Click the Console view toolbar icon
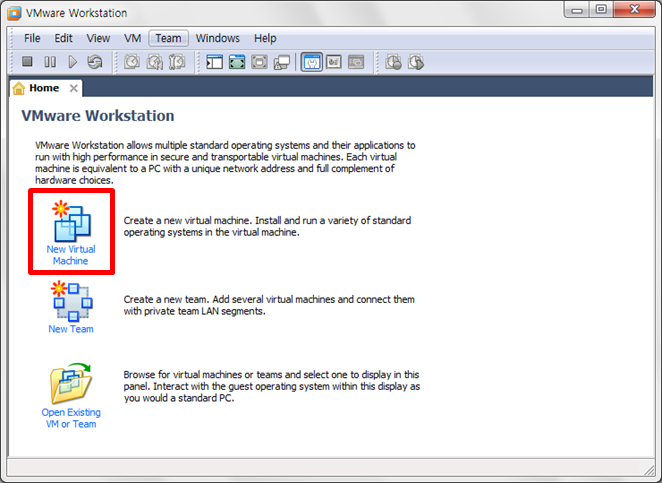Image resolution: width=662 pixels, height=483 pixels. click(356, 62)
